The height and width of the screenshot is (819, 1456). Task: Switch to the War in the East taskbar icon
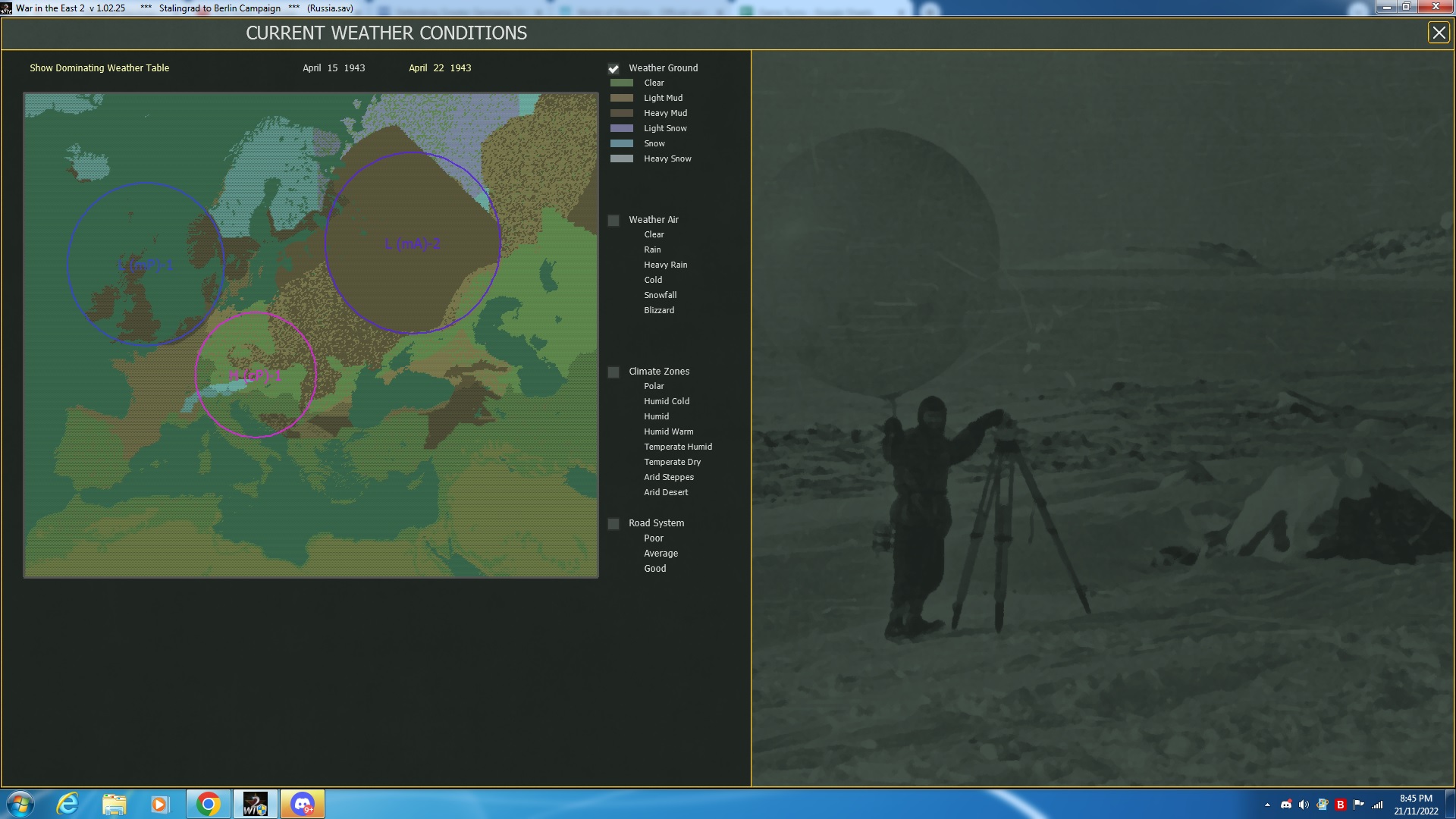(255, 804)
